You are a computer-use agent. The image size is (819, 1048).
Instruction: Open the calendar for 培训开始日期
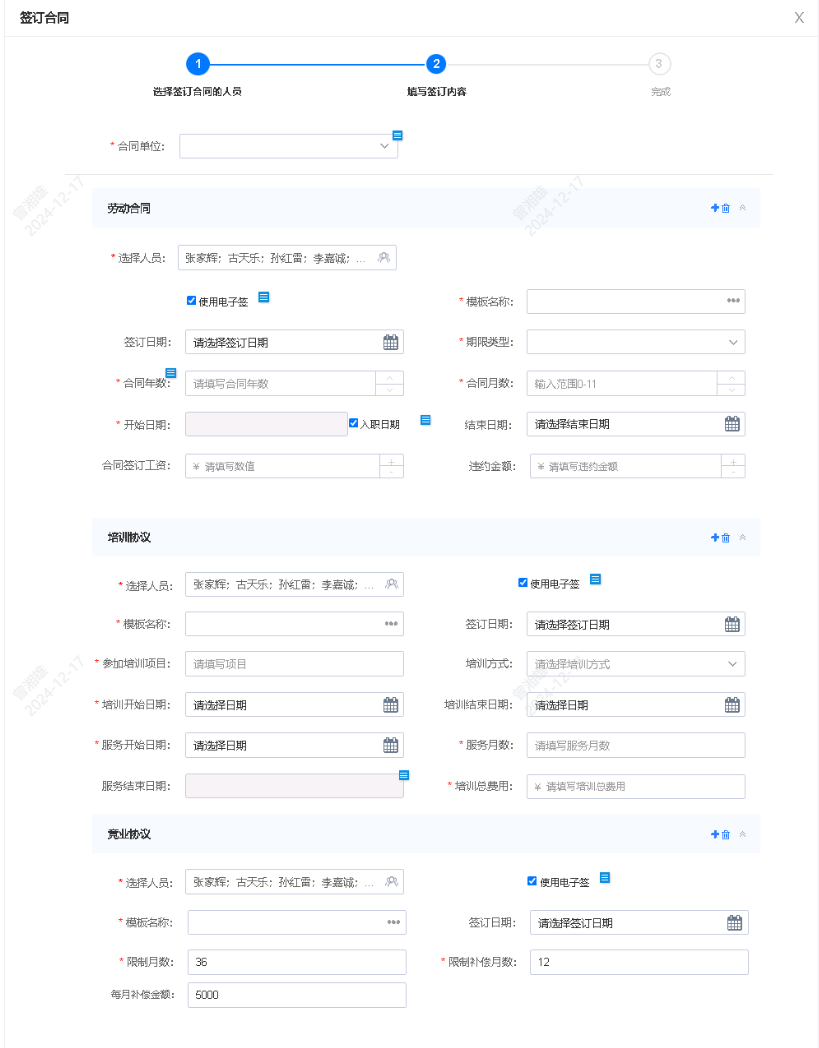click(389, 704)
